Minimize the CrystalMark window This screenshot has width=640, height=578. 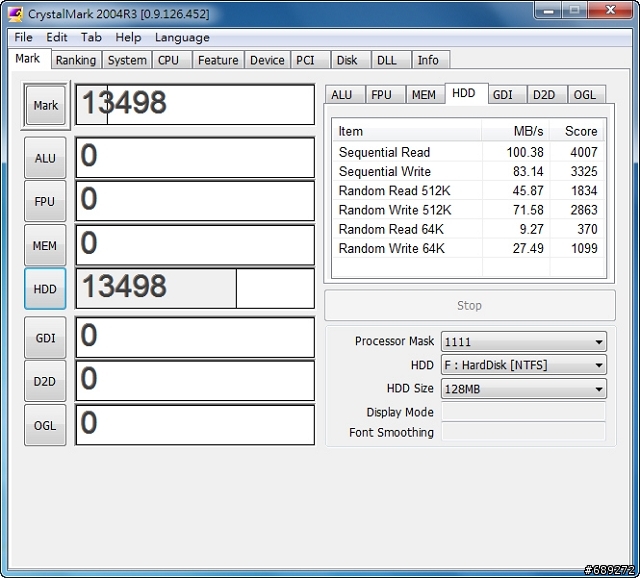(x=549, y=10)
